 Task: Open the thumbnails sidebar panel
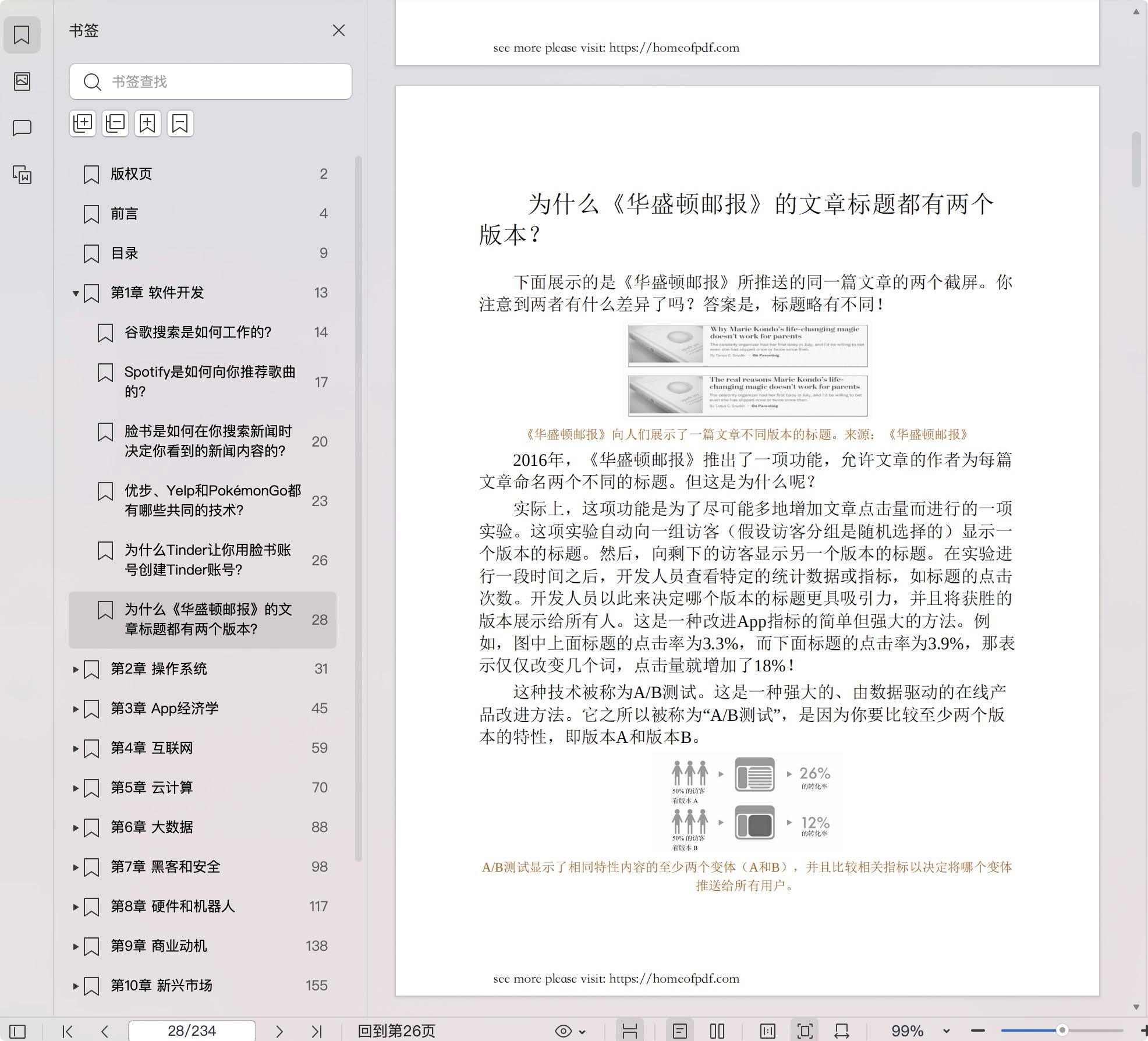[22, 81]
